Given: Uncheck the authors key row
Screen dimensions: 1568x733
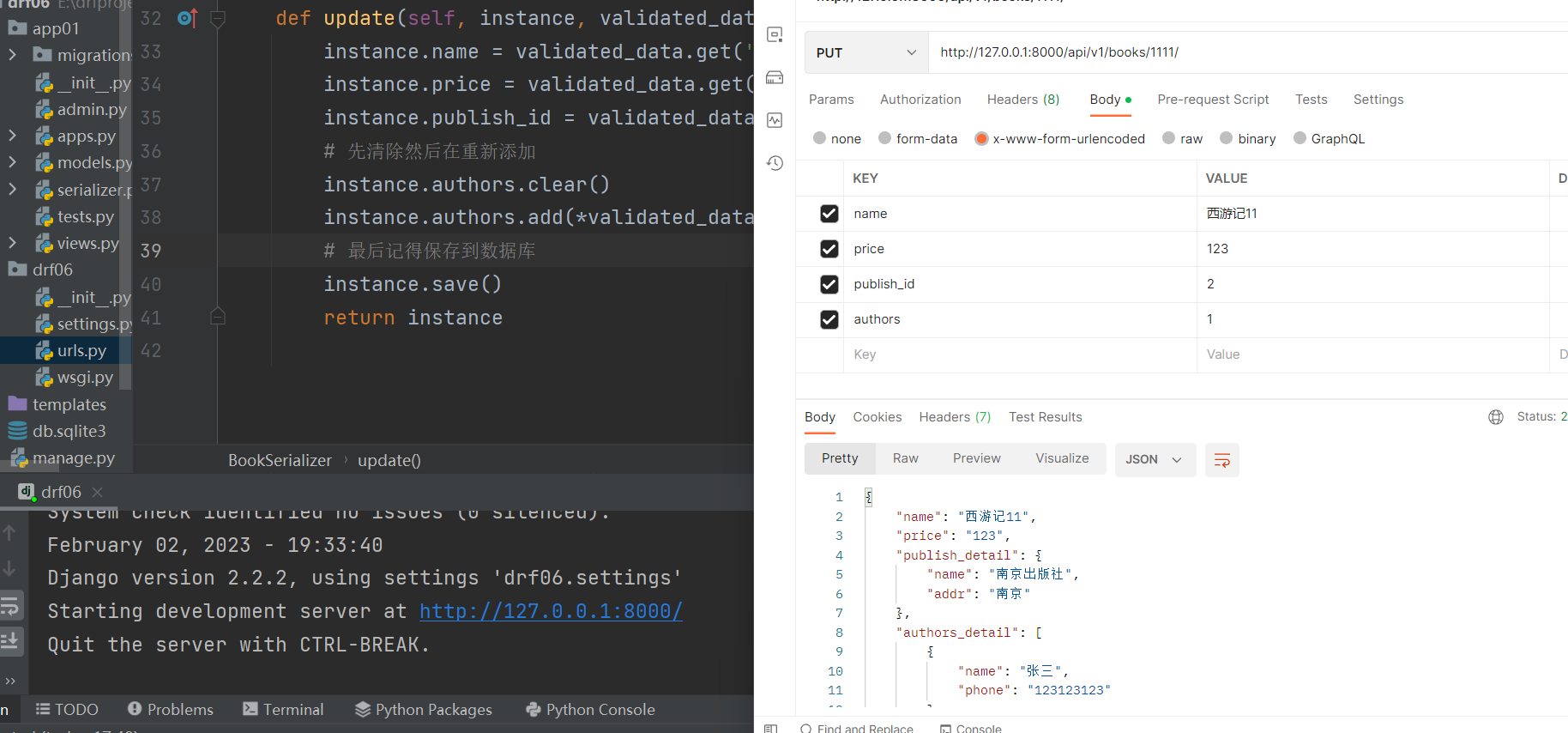Looking at the screenshot, I should (x=829, y=319).
